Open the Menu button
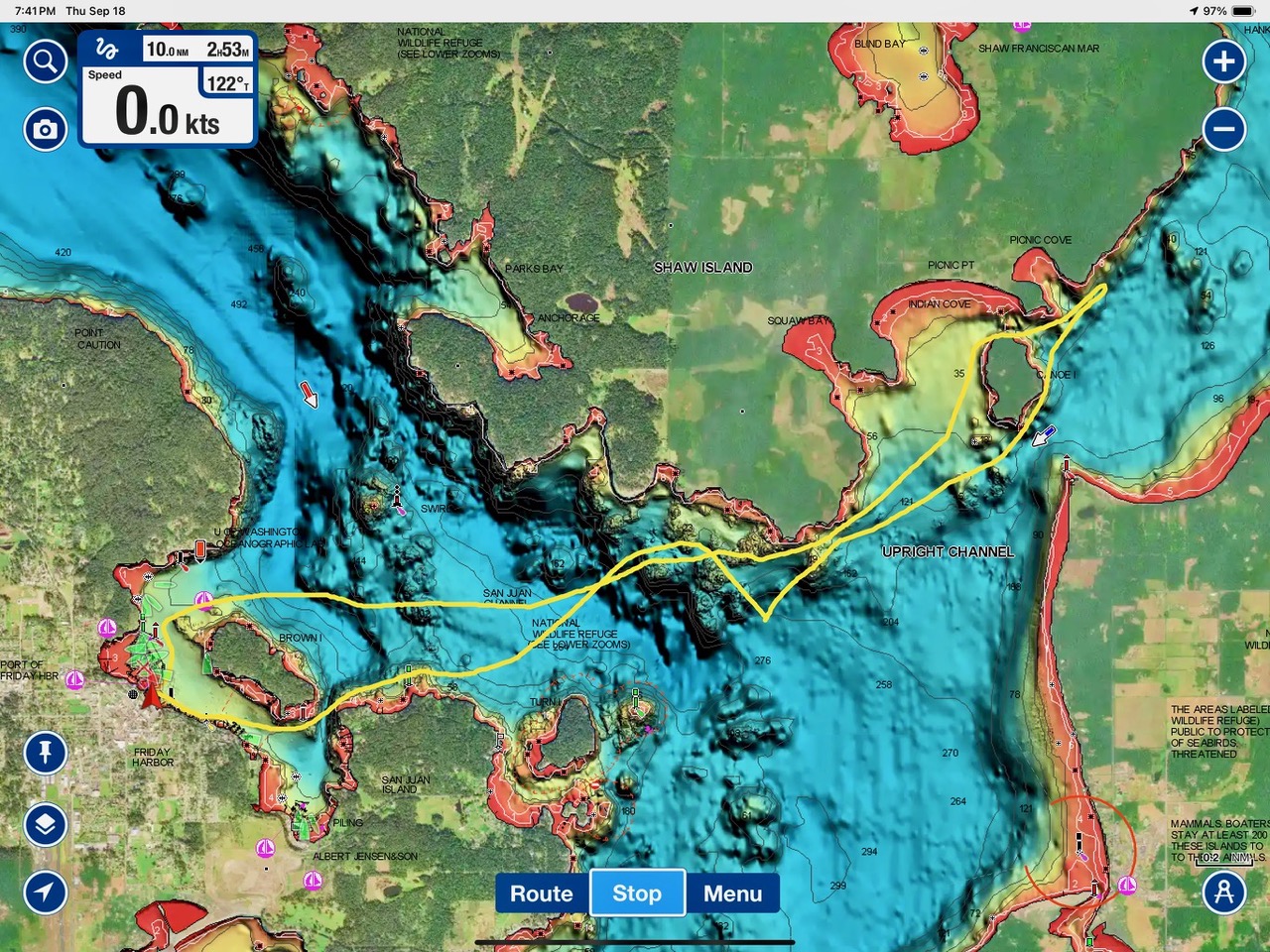1270x952 pixels. click(732, 893)
